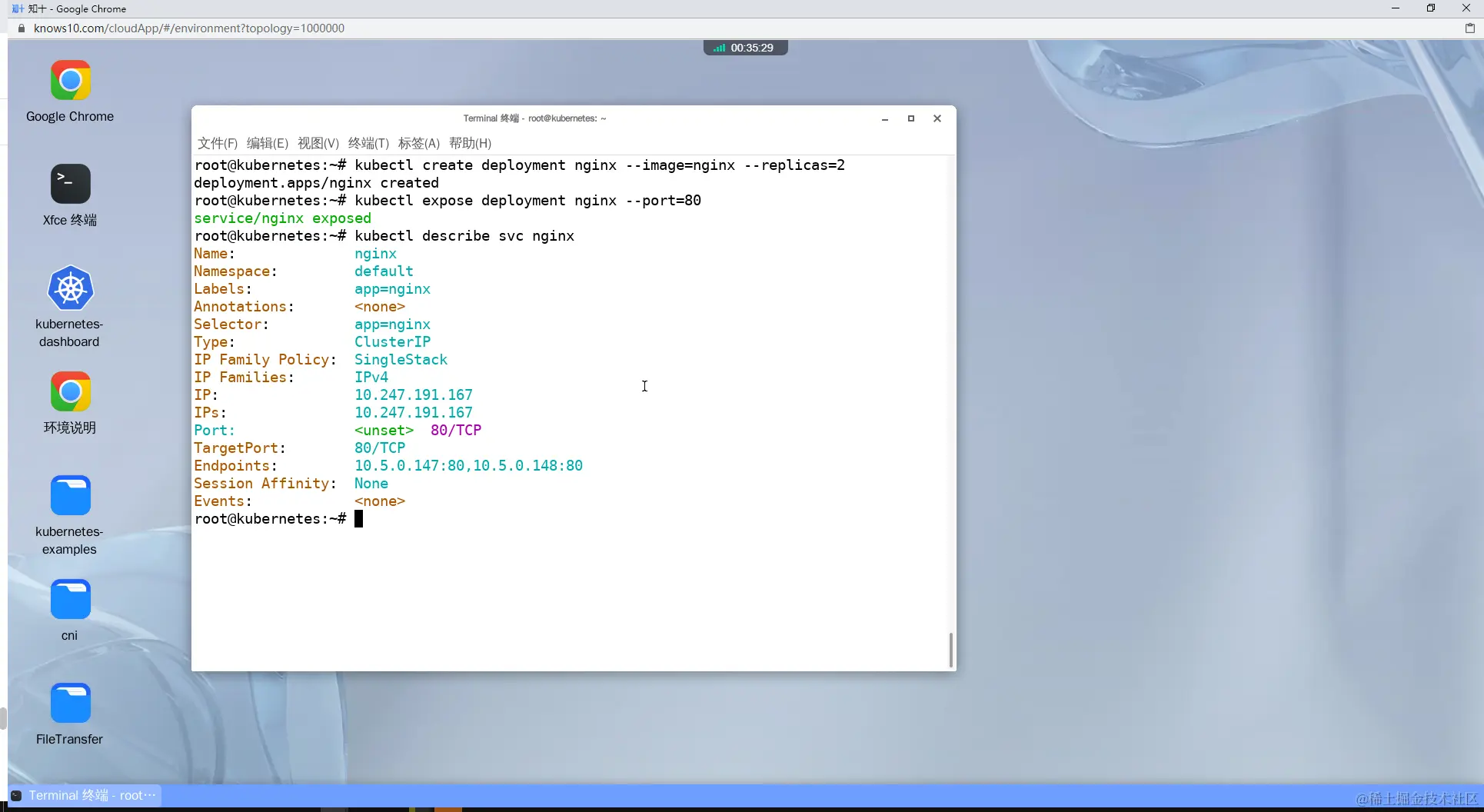Click the Session Affinity label
This screenshot has height=812, width=1484.
coord(265,484)
